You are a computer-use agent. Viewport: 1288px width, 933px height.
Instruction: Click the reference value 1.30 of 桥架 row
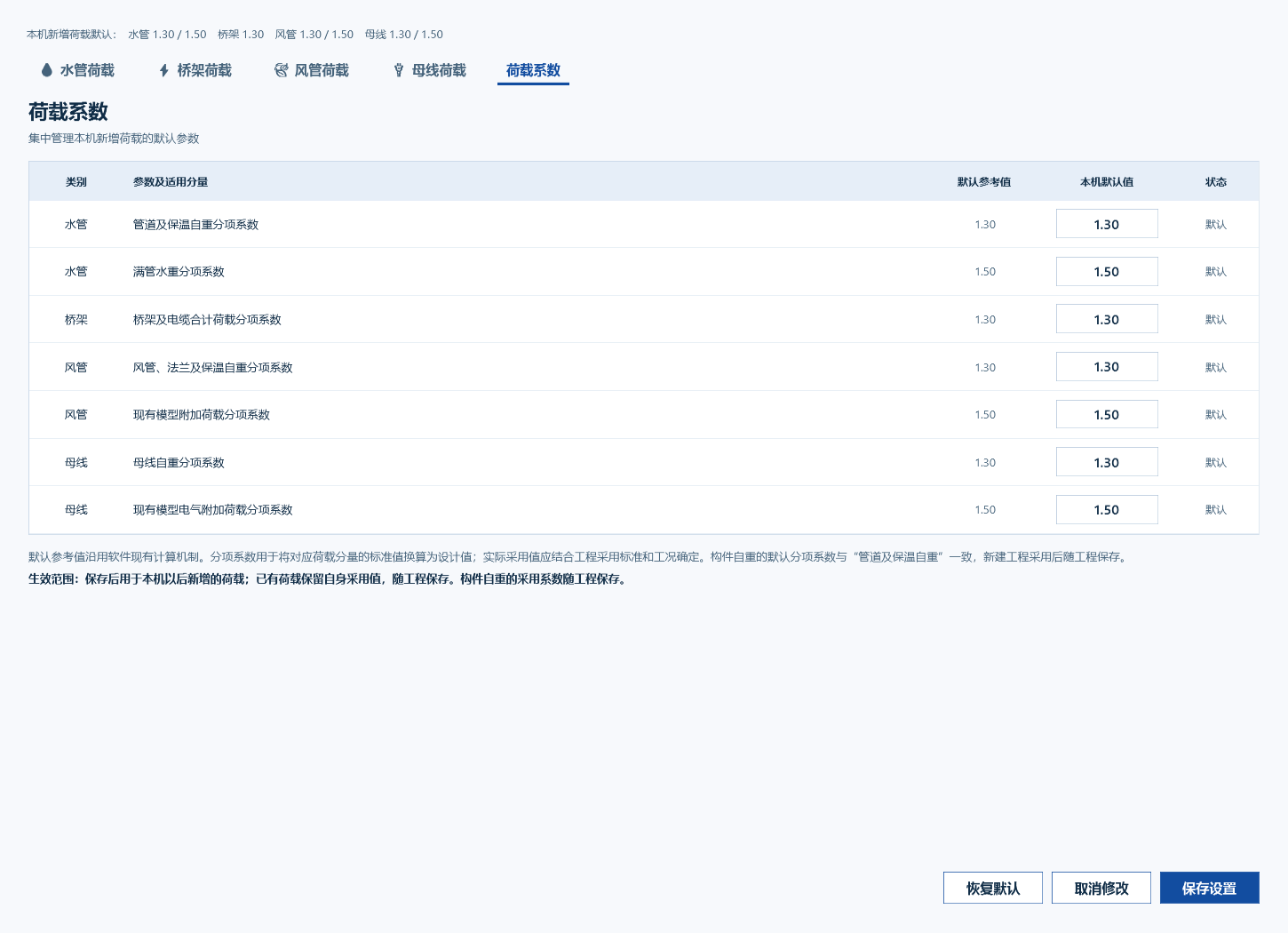(x=985, y=320)
